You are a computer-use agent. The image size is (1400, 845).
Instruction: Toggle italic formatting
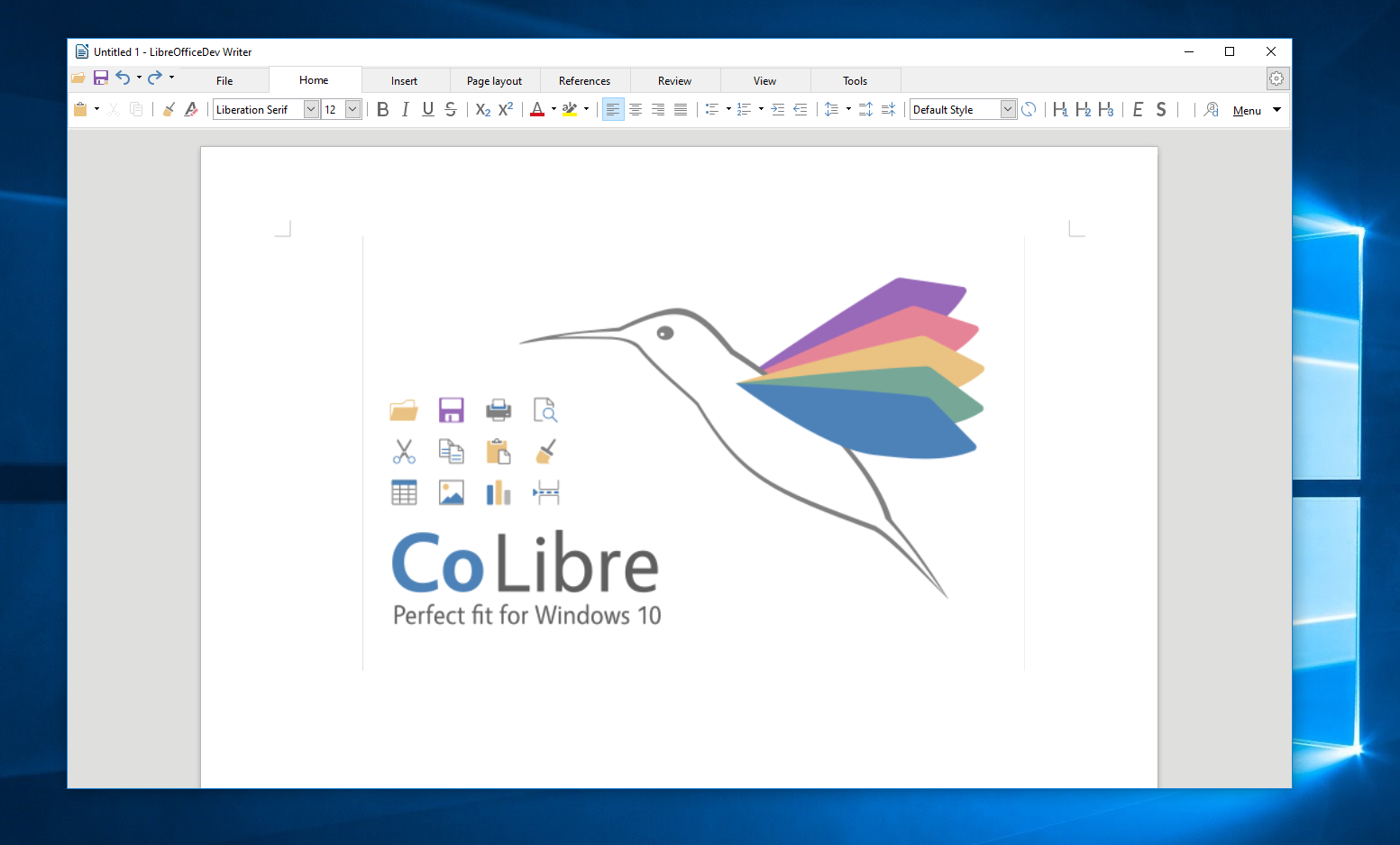[405, 109]
